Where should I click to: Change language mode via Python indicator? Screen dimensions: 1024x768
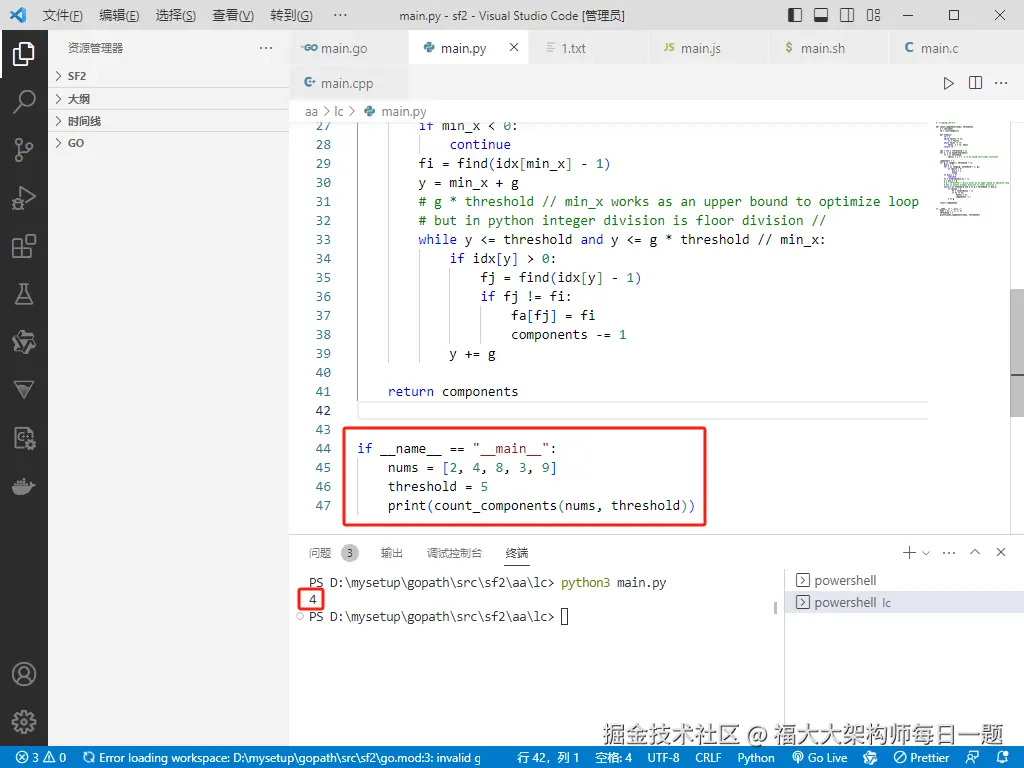coord(756,758)
